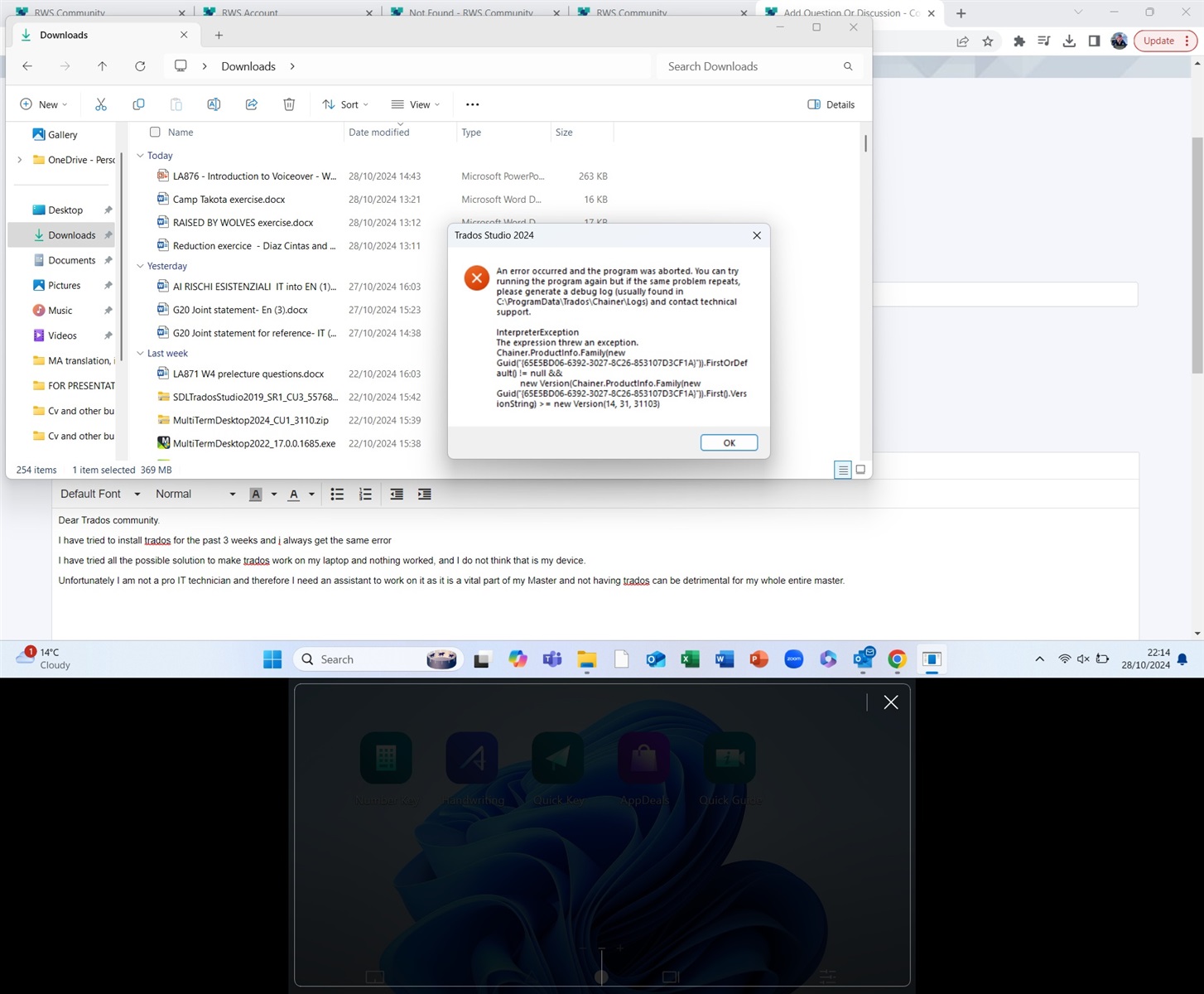Open the See more menu in Explorer toolbar
Screen dimensions: 1204x994
pos(473,104)
